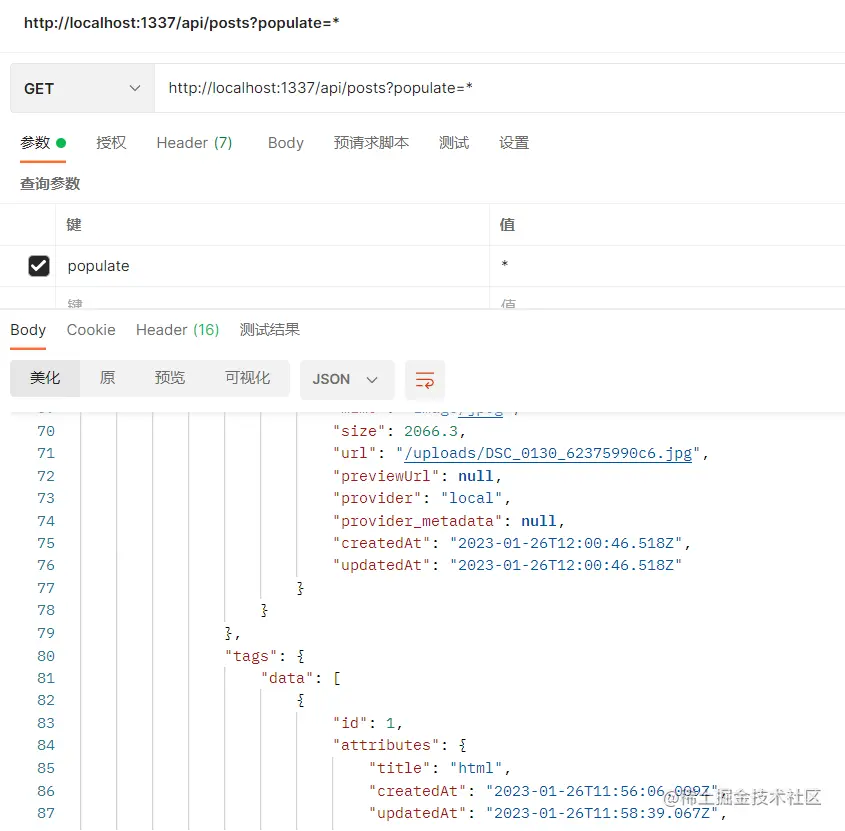Click line number 80 in gutter
This screenshot has height=831, width=845.
46,656
